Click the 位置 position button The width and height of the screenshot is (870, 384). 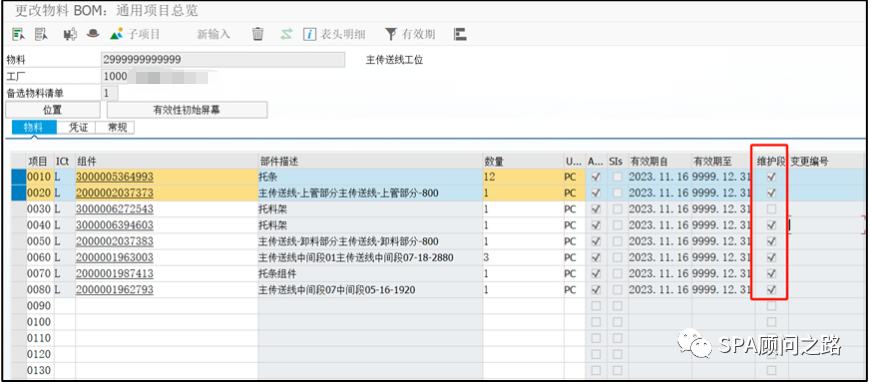53,110
